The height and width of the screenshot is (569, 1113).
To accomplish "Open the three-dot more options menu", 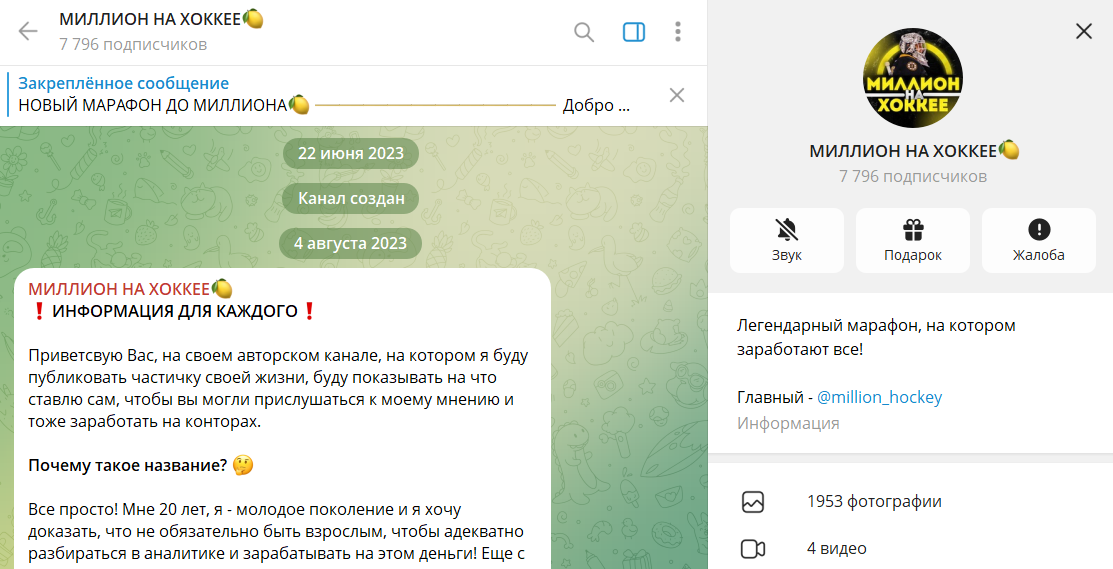I will pyautogui.click(x=678, y=32).
